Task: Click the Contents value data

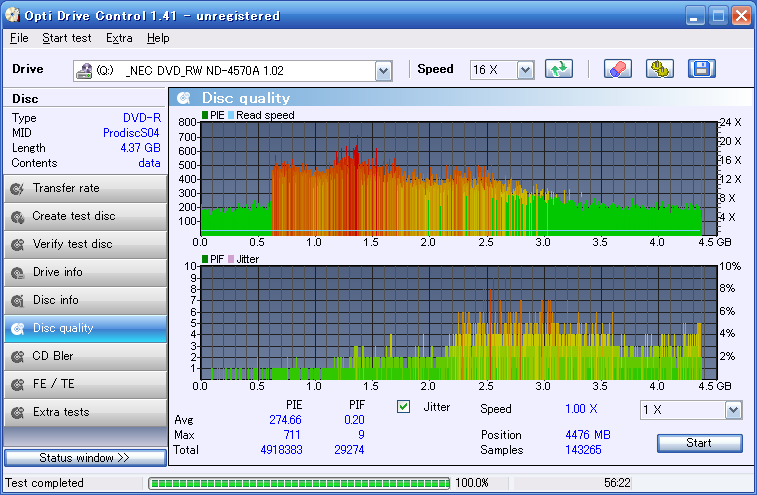Action: [x=149, y=163]
